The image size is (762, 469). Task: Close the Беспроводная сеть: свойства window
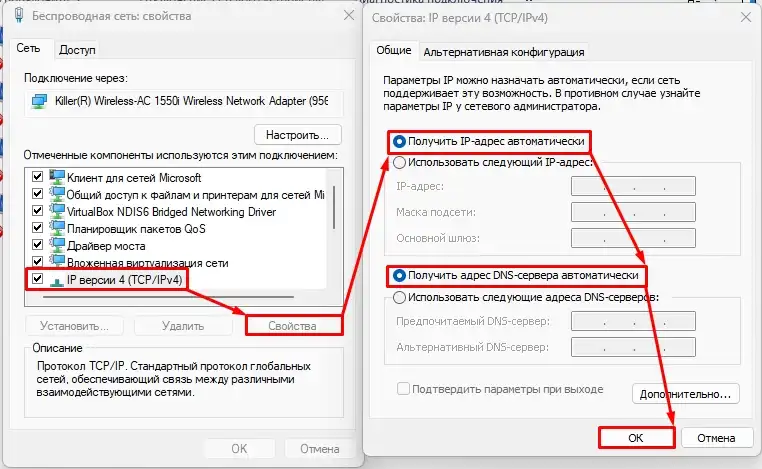349,16
